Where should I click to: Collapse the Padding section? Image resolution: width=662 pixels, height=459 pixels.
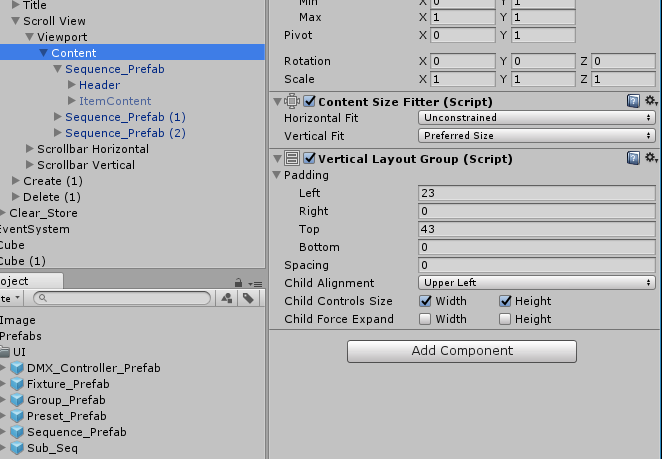(277, 175)
